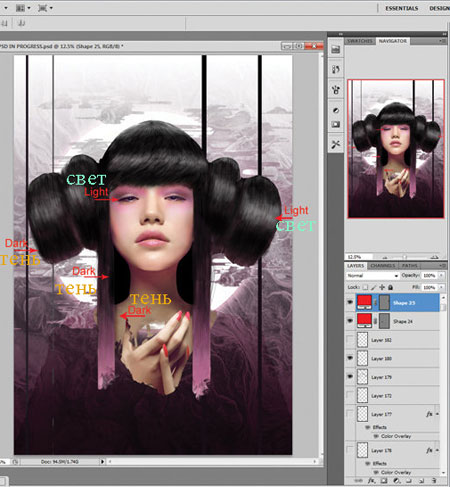Open the Adjustments panel half-circle icon
450x487 pixels.
(336, 111)
